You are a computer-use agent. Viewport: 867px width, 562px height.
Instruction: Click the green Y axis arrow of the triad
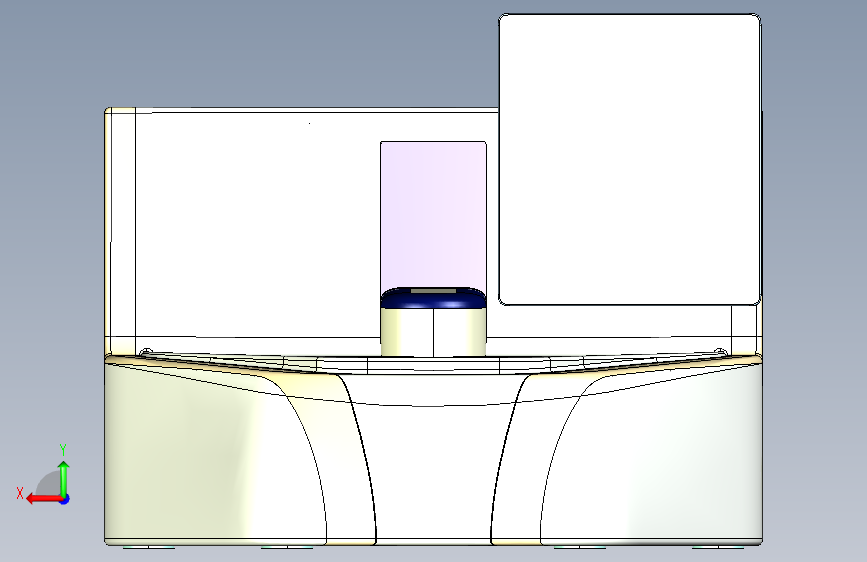pos(64,479)
